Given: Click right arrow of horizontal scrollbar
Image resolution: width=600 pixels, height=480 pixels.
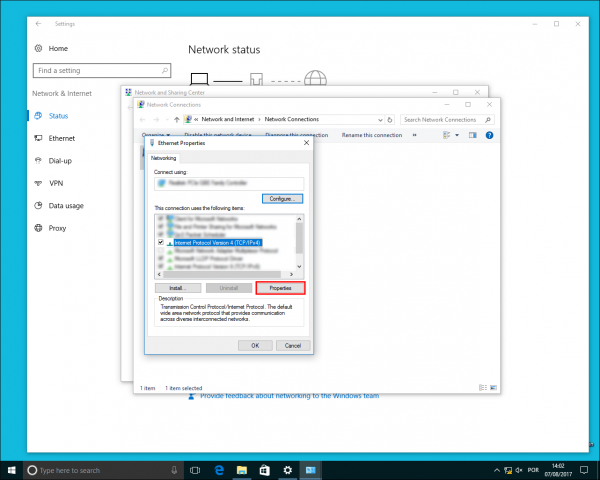Looking at the screenshot, I should (291, 274).
